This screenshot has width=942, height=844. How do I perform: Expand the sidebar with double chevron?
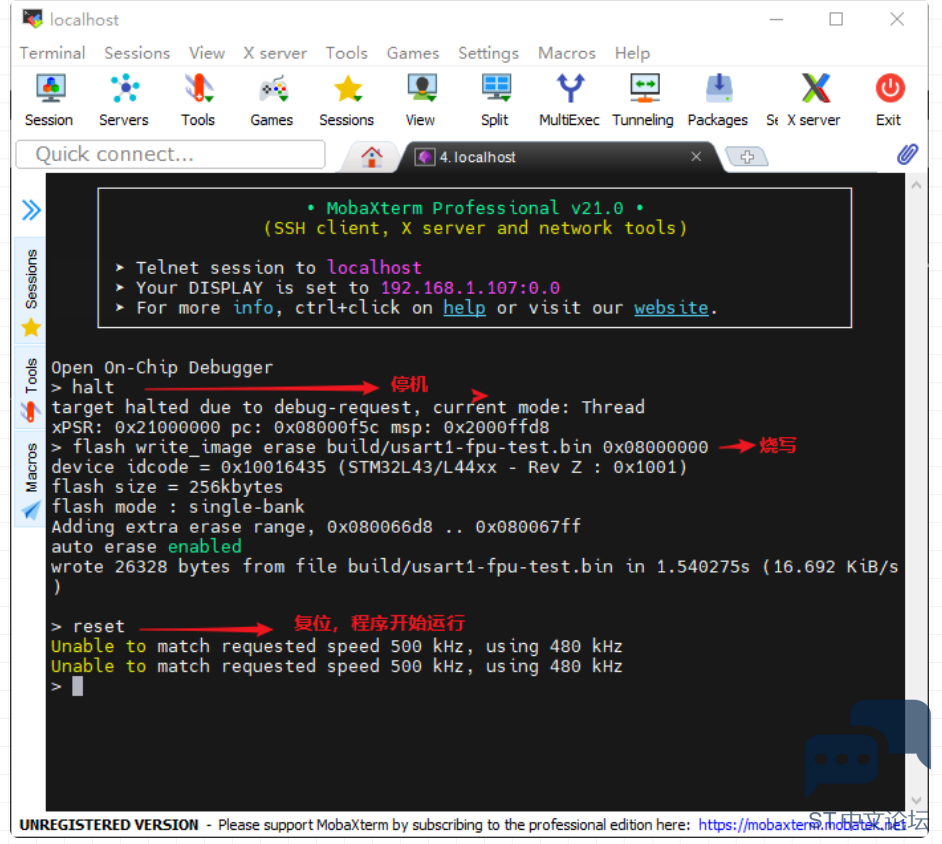(31, 210)
